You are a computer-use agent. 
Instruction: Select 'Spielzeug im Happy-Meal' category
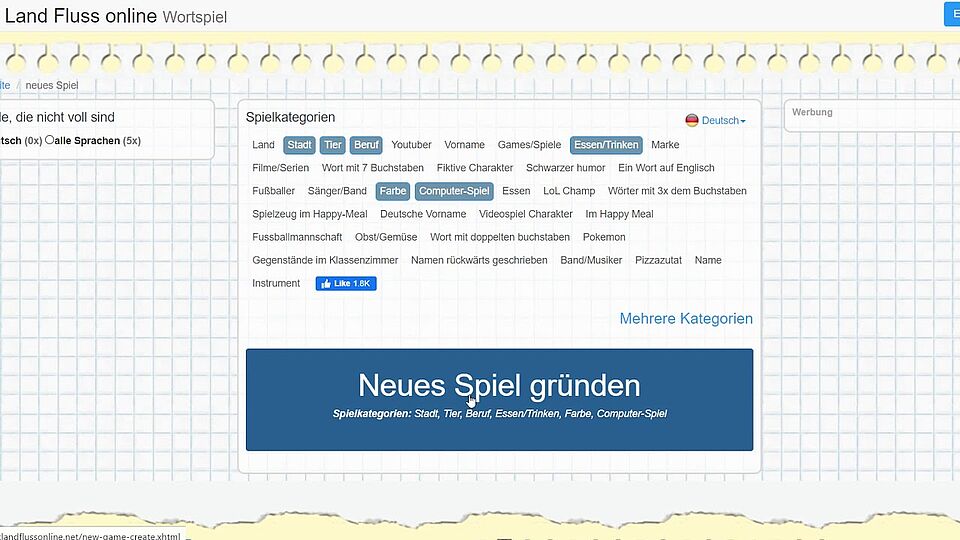[310, 214]
